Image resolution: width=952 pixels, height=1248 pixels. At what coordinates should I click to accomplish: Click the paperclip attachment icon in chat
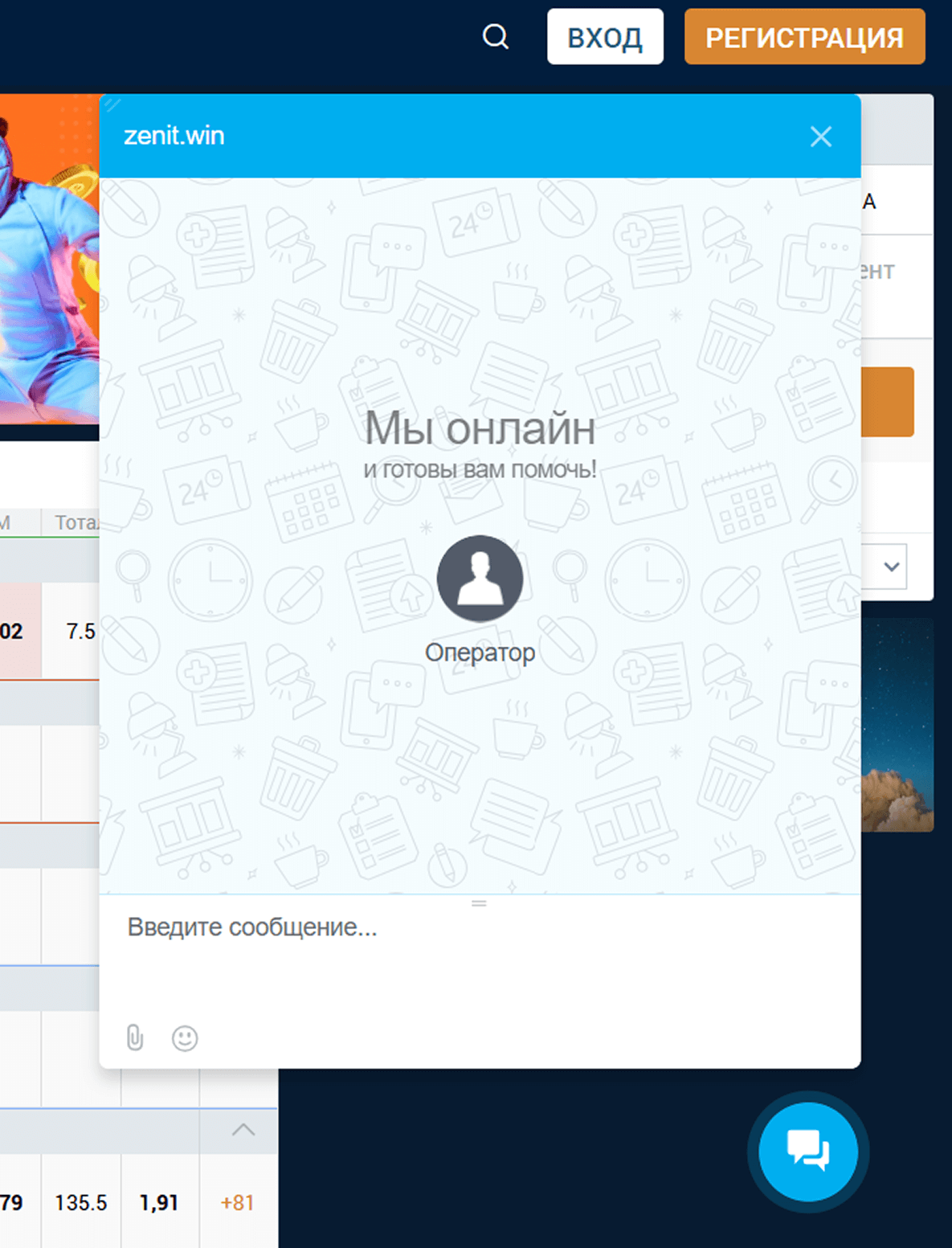point(134,1037)
